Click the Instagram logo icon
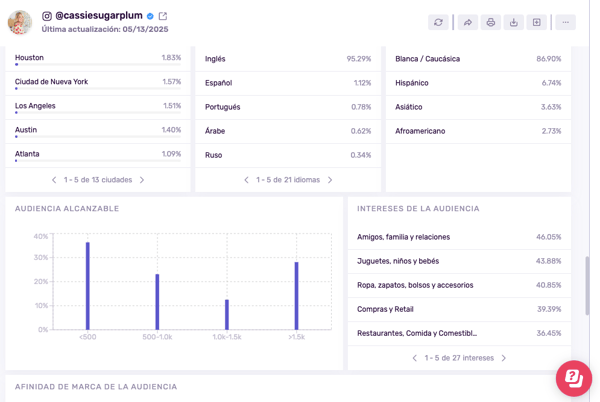600x402 pixels. 47,16
